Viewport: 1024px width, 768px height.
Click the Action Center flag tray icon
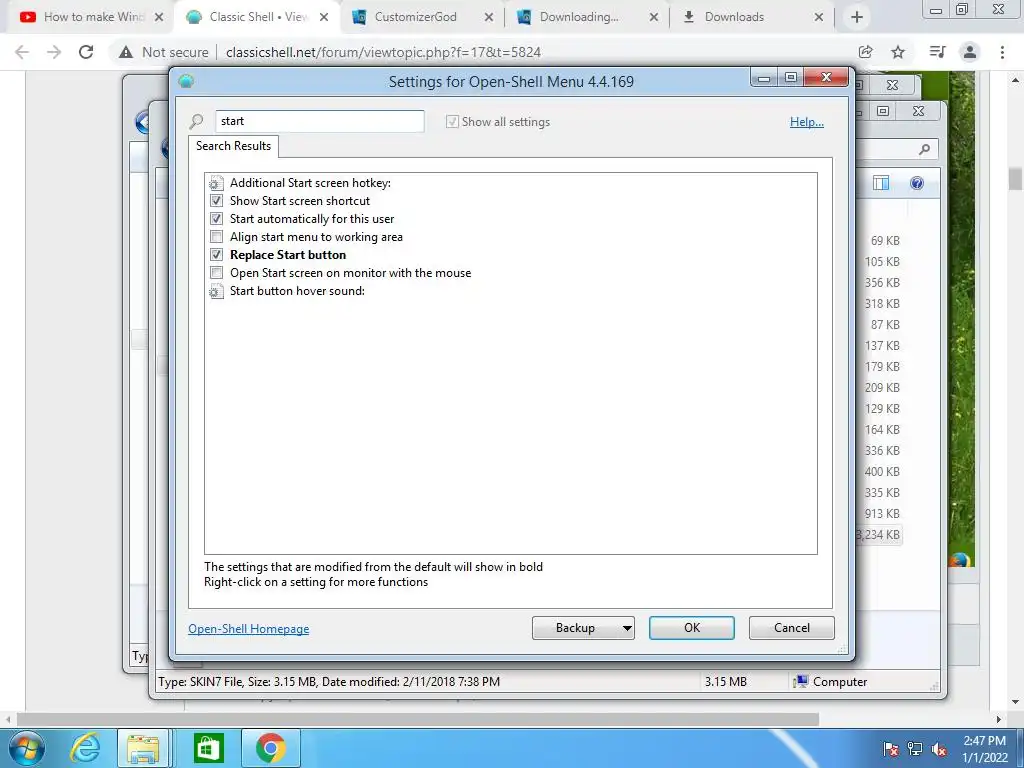pos(890,749)
